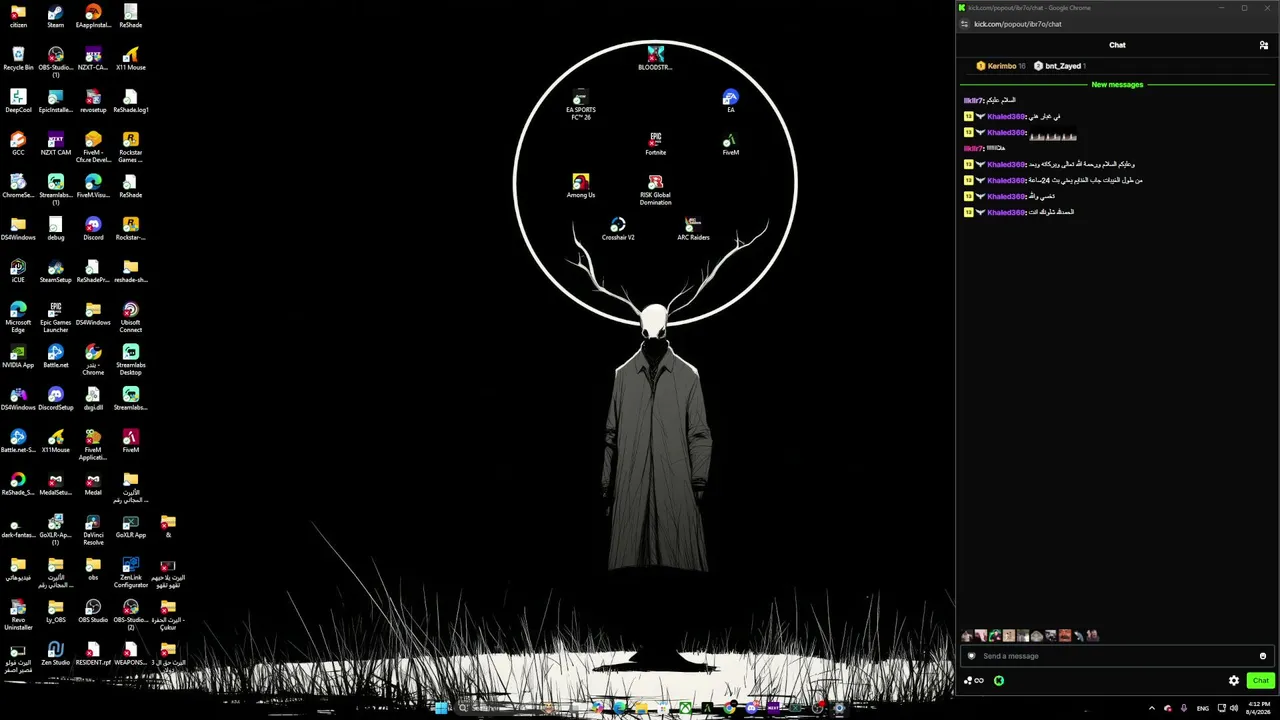1280x720 pixels.
Task: Select the DeepCool desktop icon
Action: [18, 101]
